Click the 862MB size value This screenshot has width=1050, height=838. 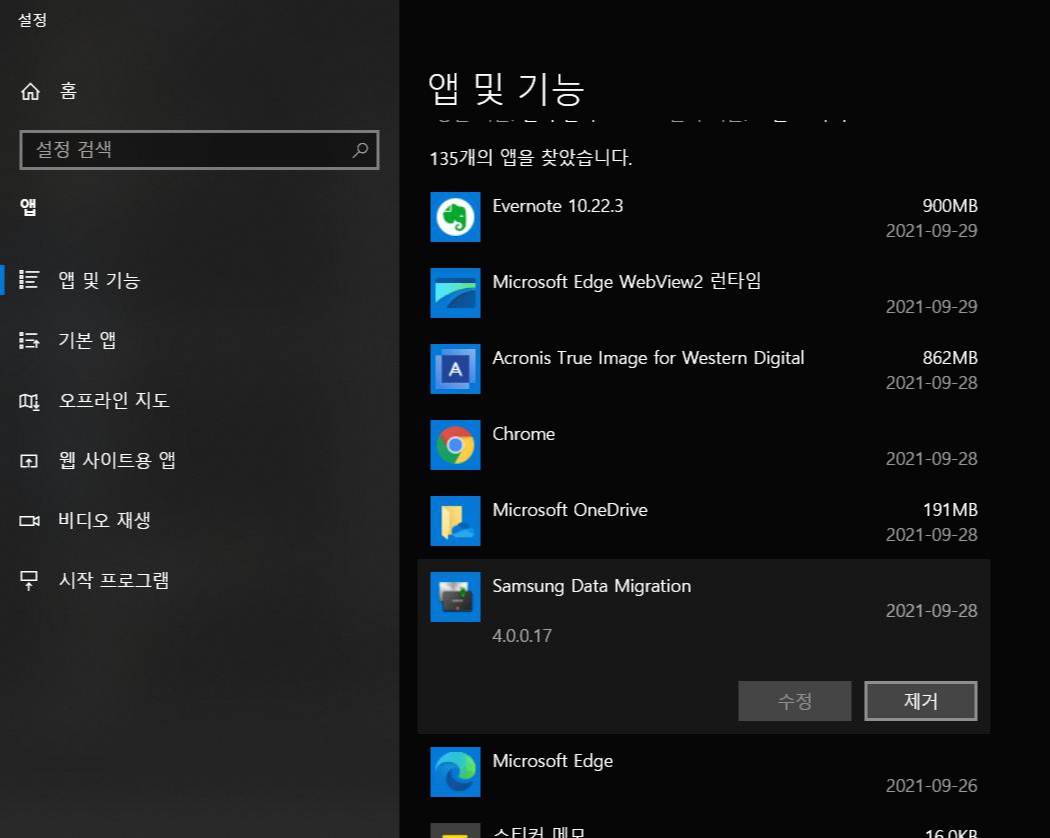coord(950,358)
